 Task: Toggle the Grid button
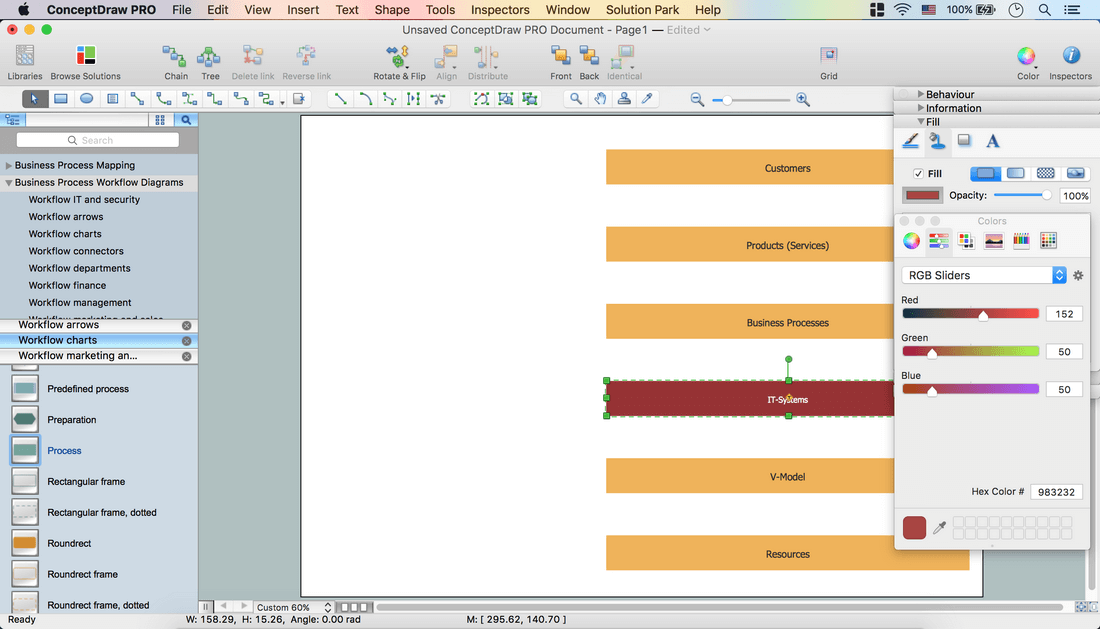tap(829, 62)
